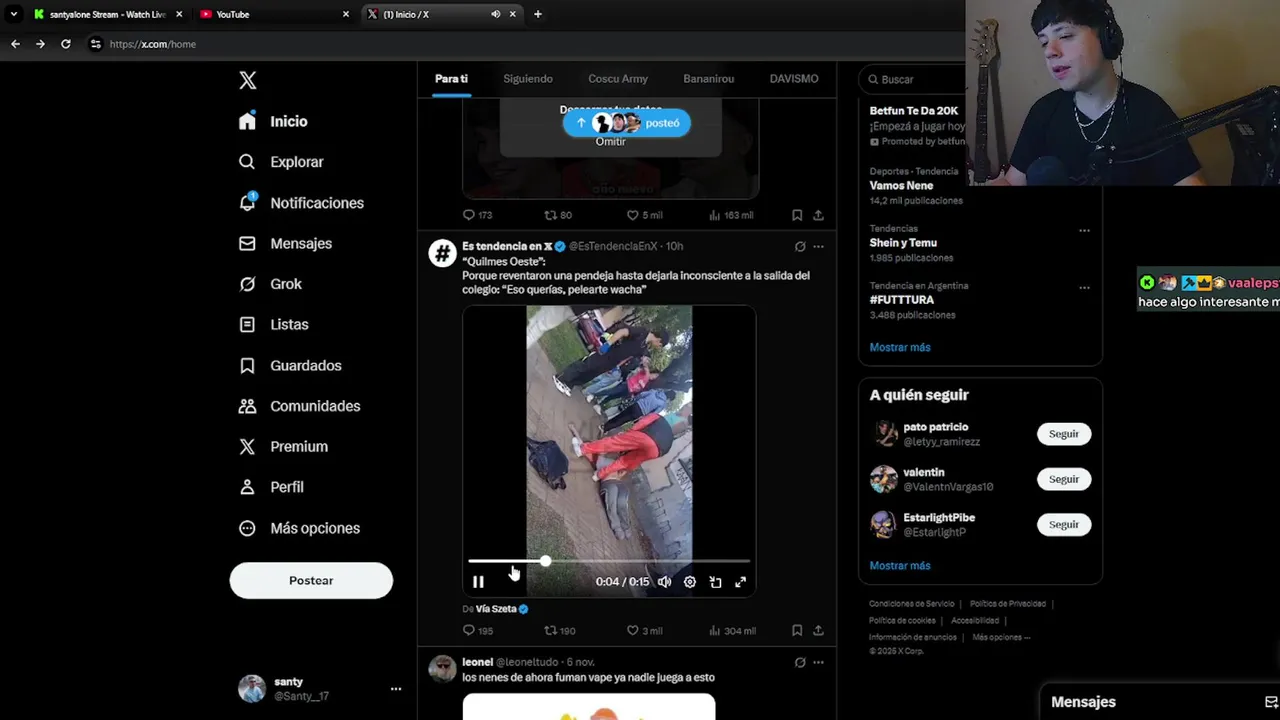Show more trends with Mostrar más

point(900,347)
